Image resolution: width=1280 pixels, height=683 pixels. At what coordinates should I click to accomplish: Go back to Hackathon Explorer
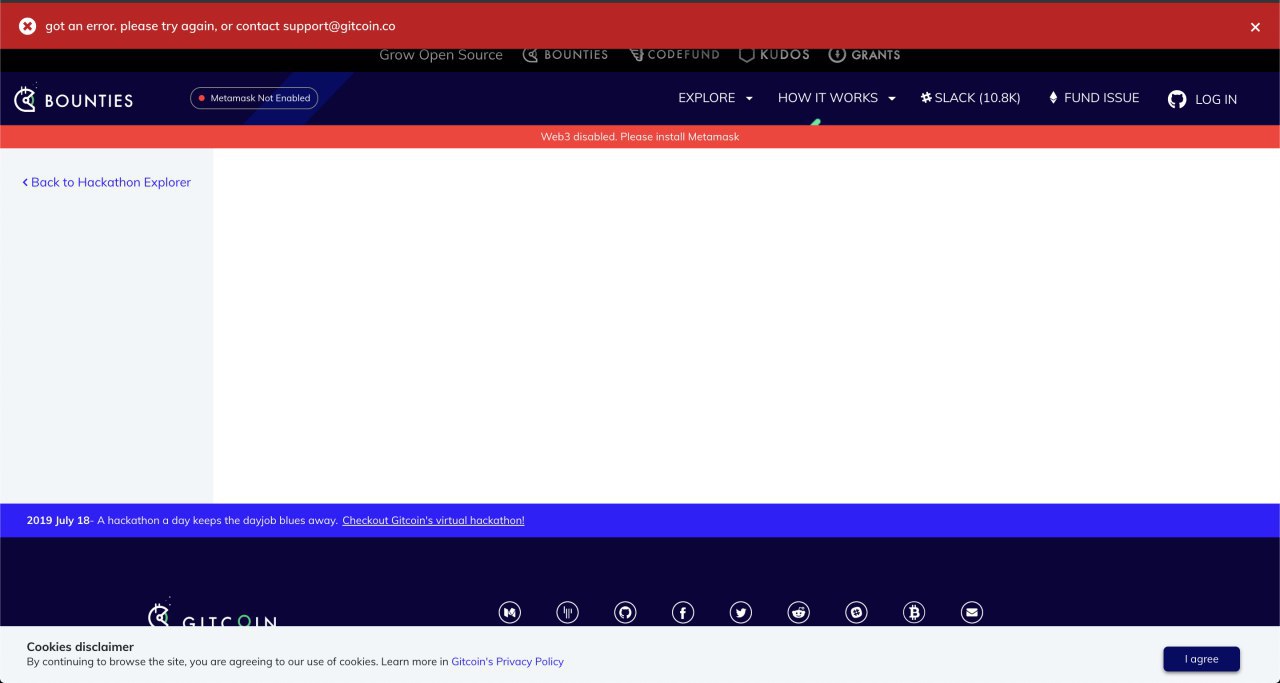point(106,182)
